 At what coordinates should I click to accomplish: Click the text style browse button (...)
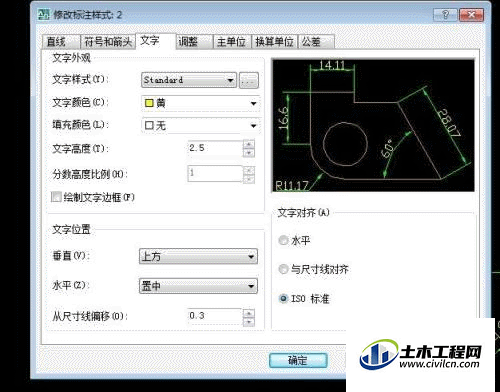coord(249,80)
